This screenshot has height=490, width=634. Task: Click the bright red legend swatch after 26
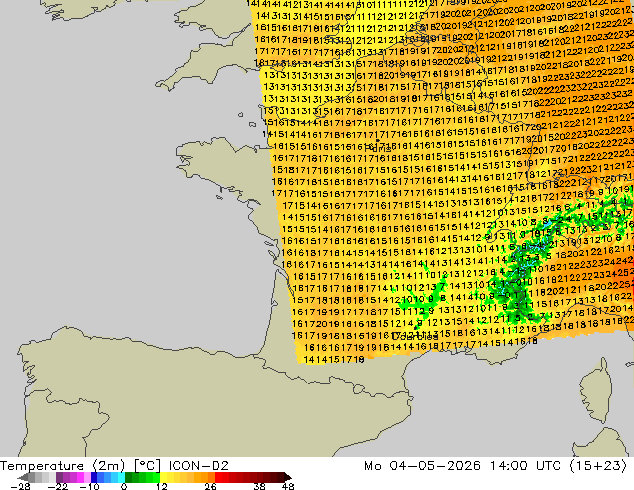click(x=218, y=477)
